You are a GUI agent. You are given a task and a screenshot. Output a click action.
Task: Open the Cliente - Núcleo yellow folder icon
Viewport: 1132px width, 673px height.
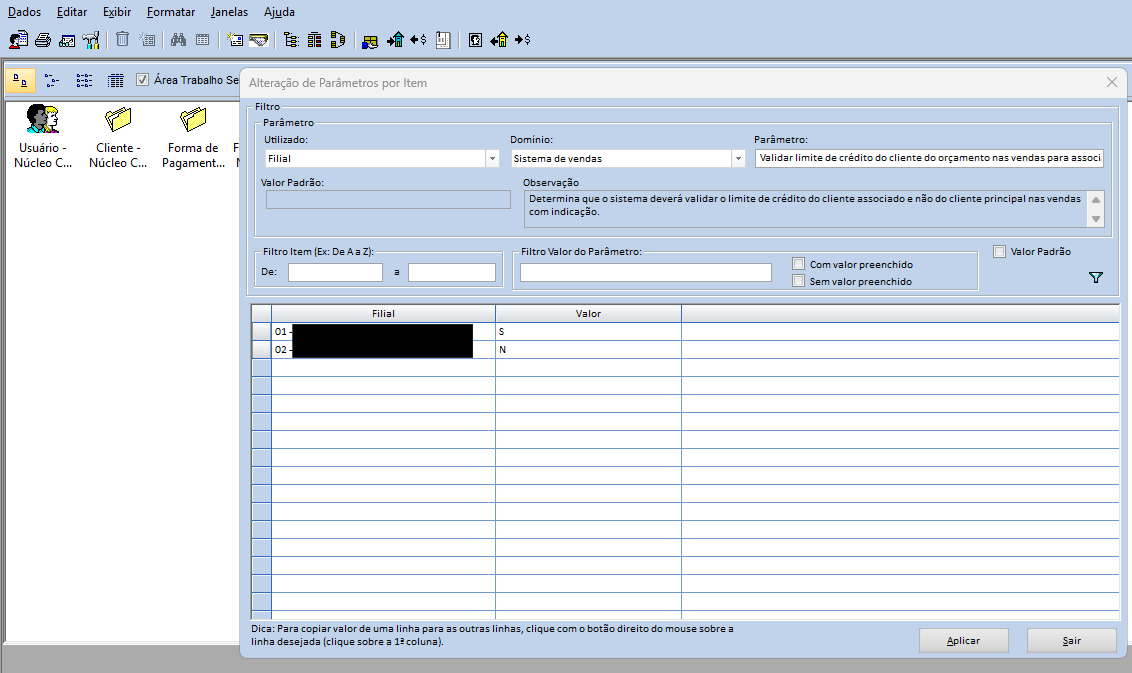118,120
